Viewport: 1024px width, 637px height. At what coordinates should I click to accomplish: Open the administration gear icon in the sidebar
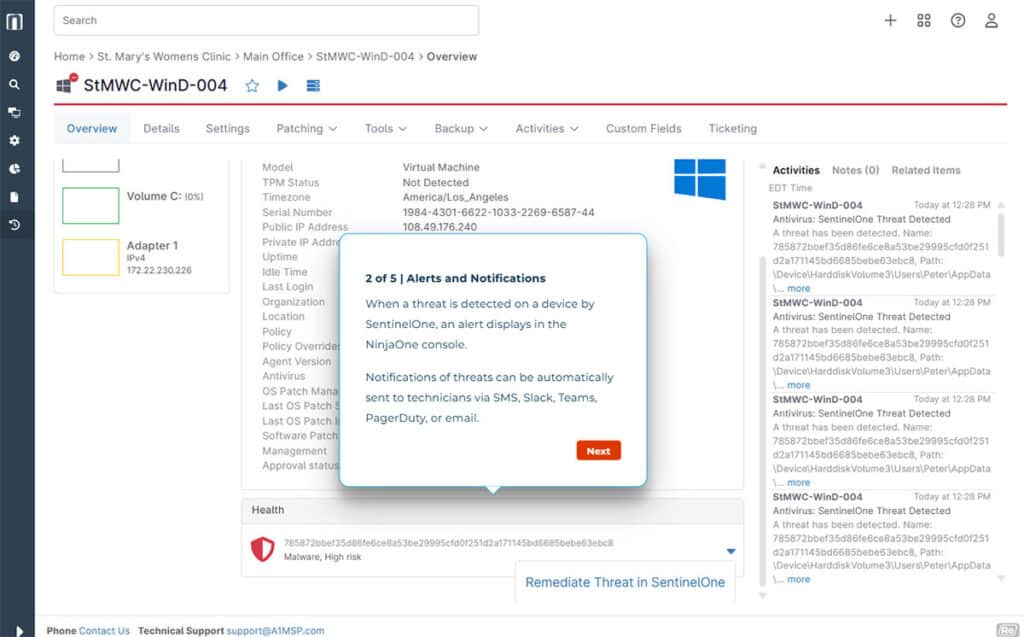(x=14, y=141)
